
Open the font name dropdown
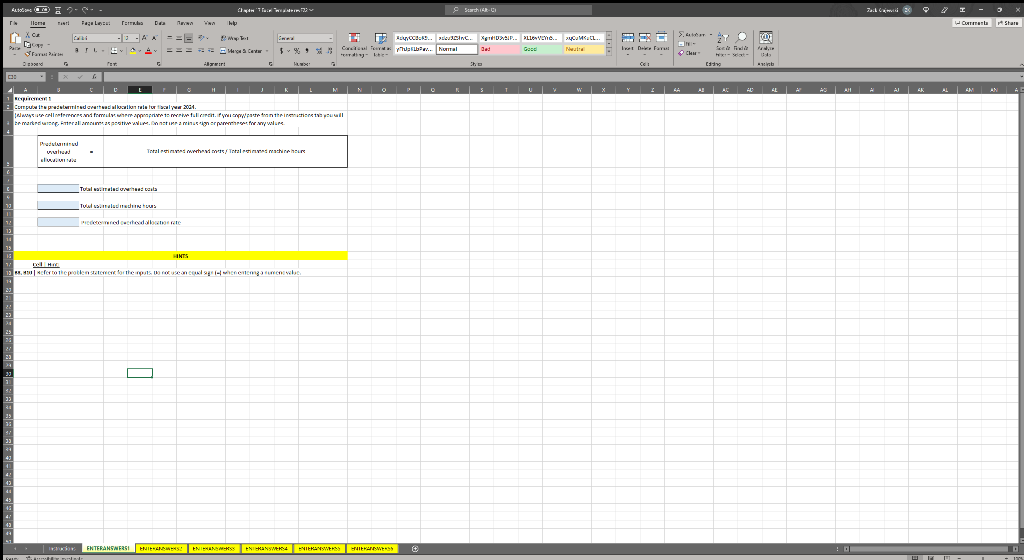coord(119,39)
